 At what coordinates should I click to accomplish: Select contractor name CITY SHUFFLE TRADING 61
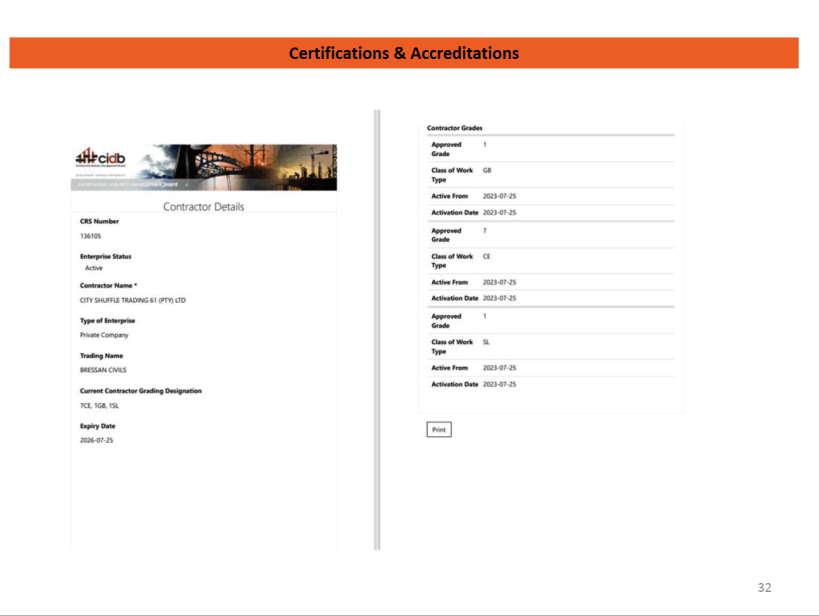(x=132, y=300)
